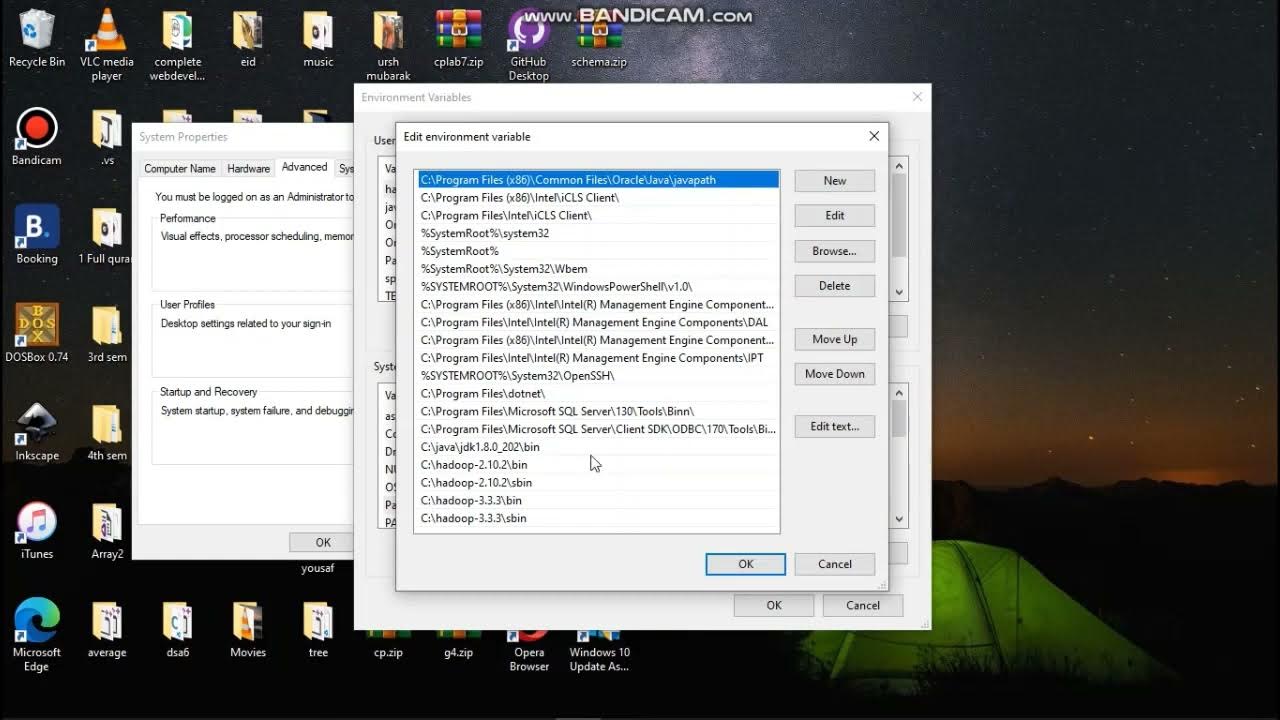1280x720 pixels.
Task: Select C:\hadoop-3.3.3\sbin entry
Action: tap(597, 518)
